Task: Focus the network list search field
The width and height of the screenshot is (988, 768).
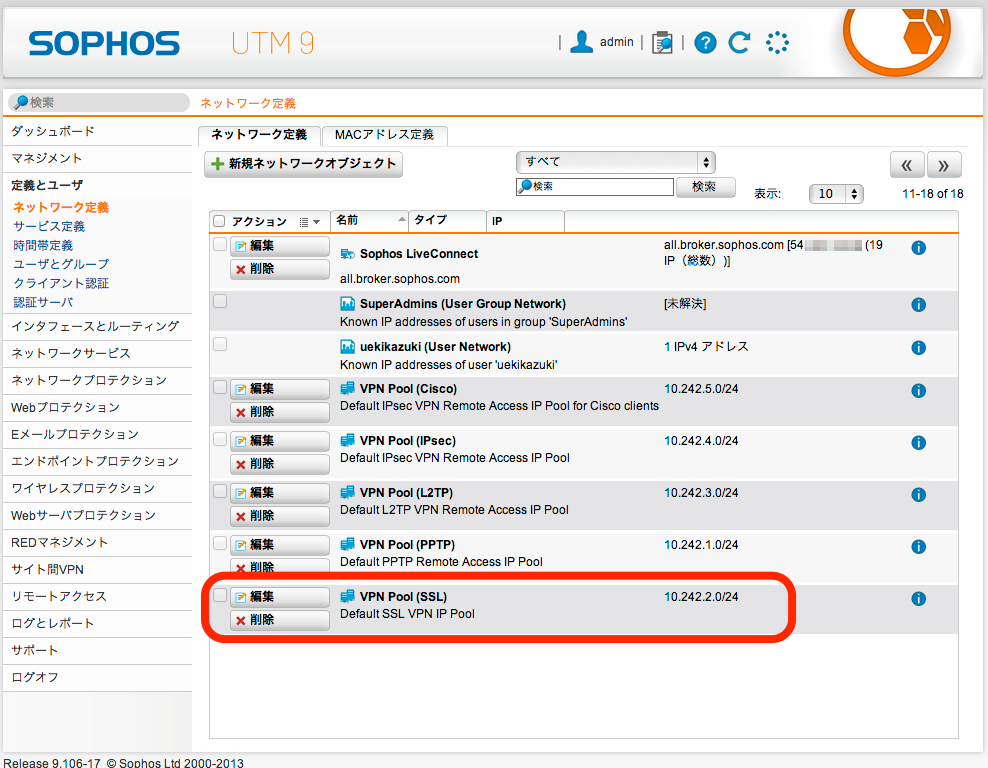Action: click(595, 186)
